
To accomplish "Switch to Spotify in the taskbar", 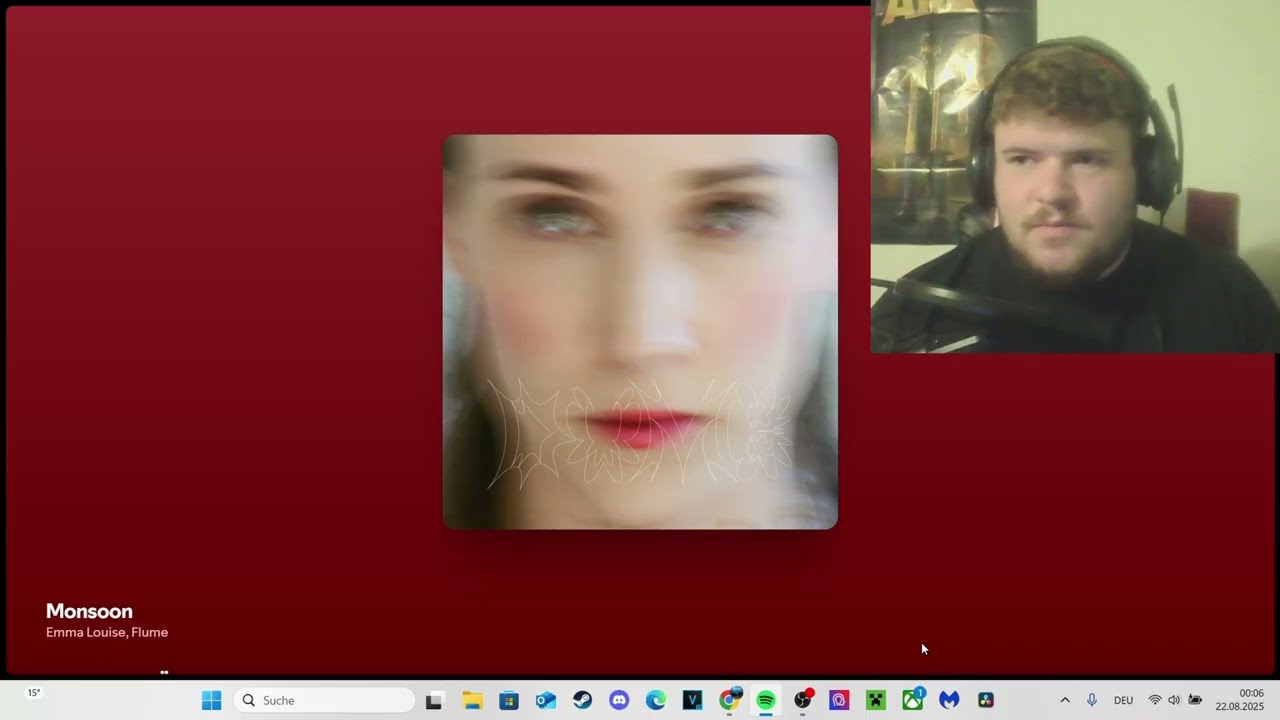I will click(x=766, y=700).
